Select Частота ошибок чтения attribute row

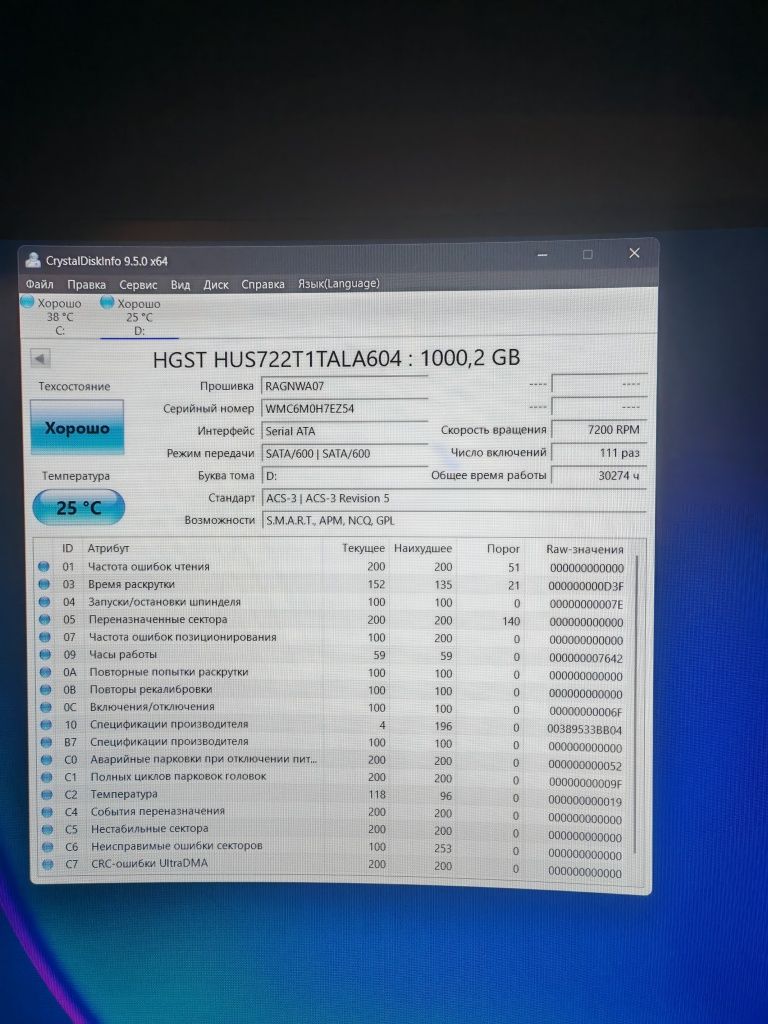pyautogui.click(x=334, y=567)
